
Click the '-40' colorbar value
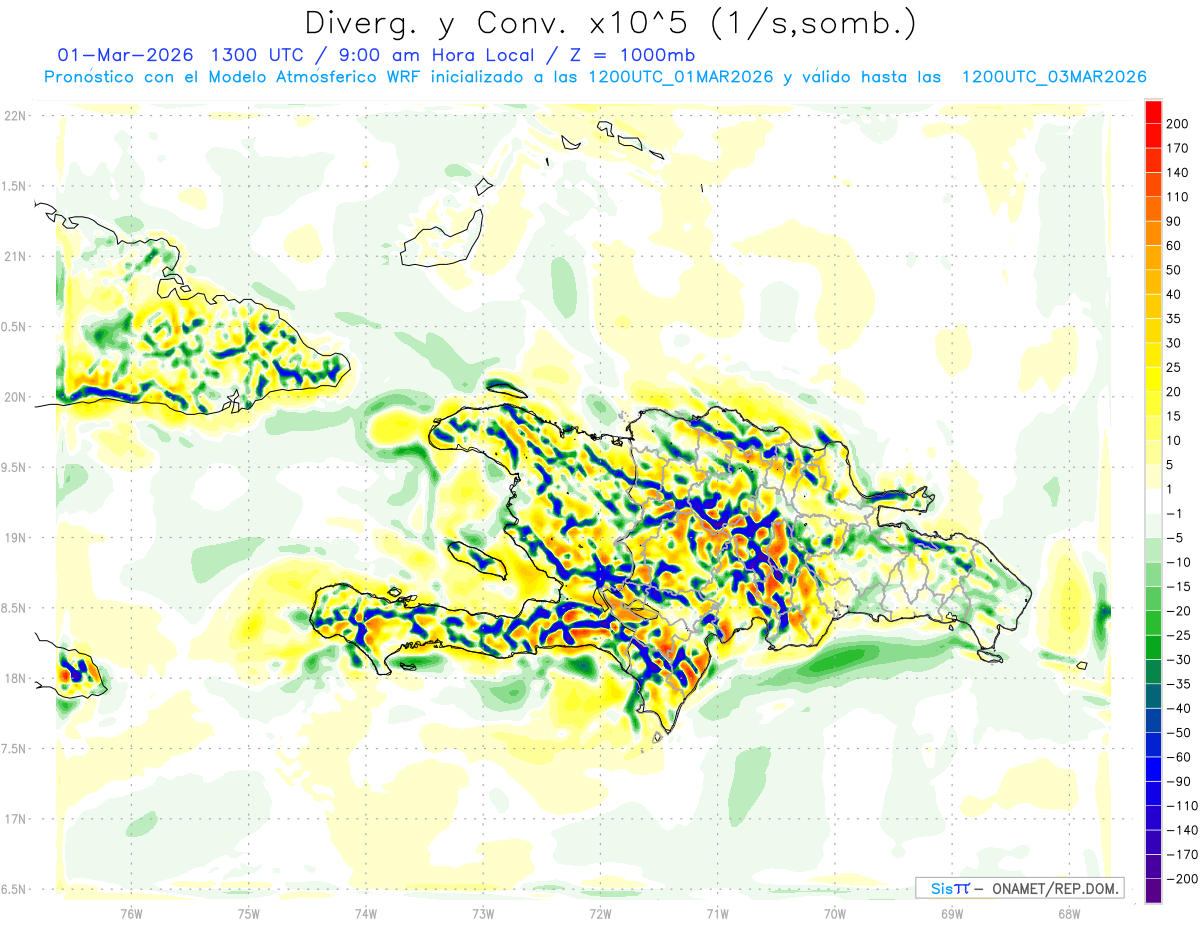[1181, 708]
